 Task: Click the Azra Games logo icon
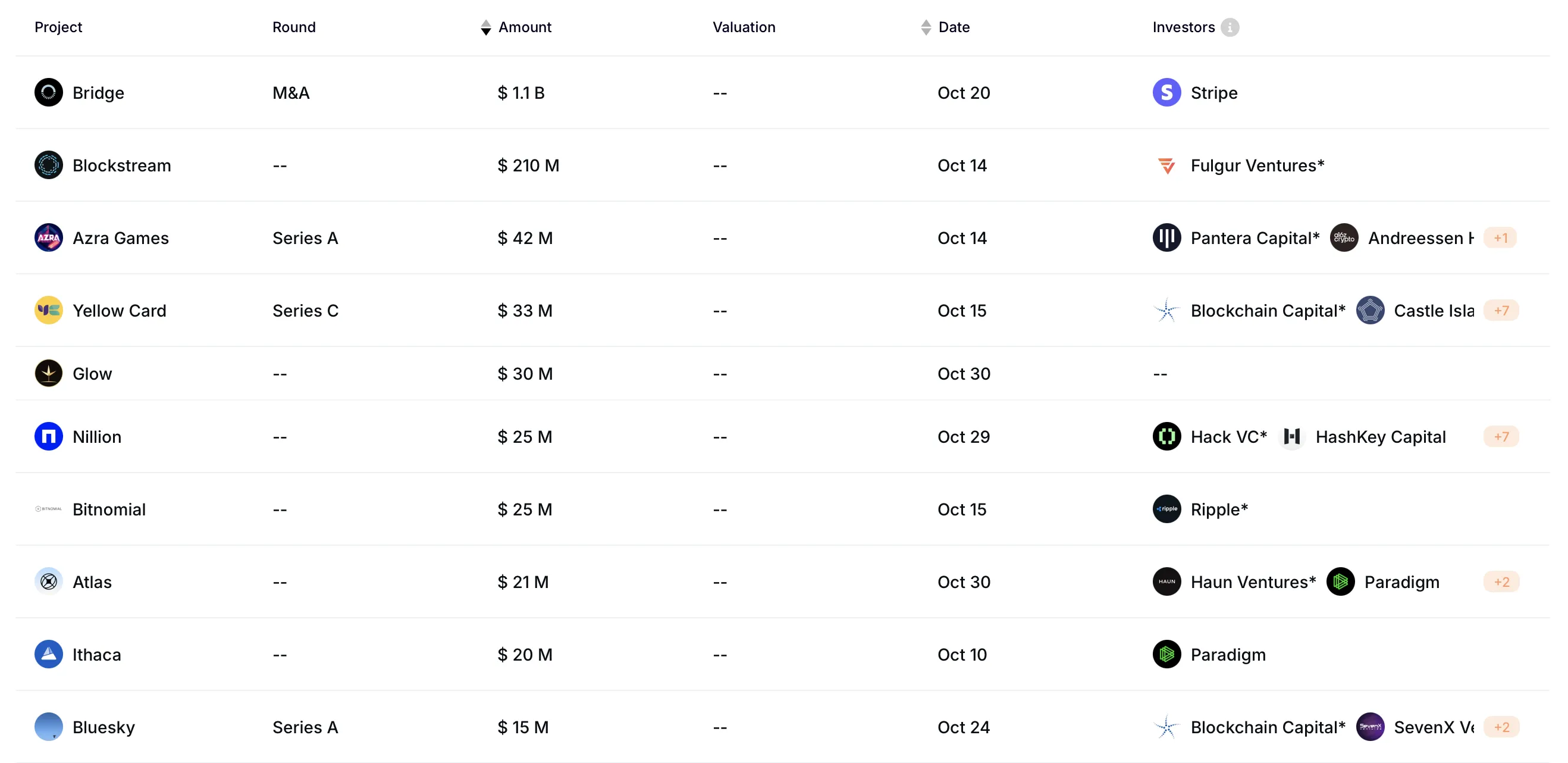click(x=49, y=237)
